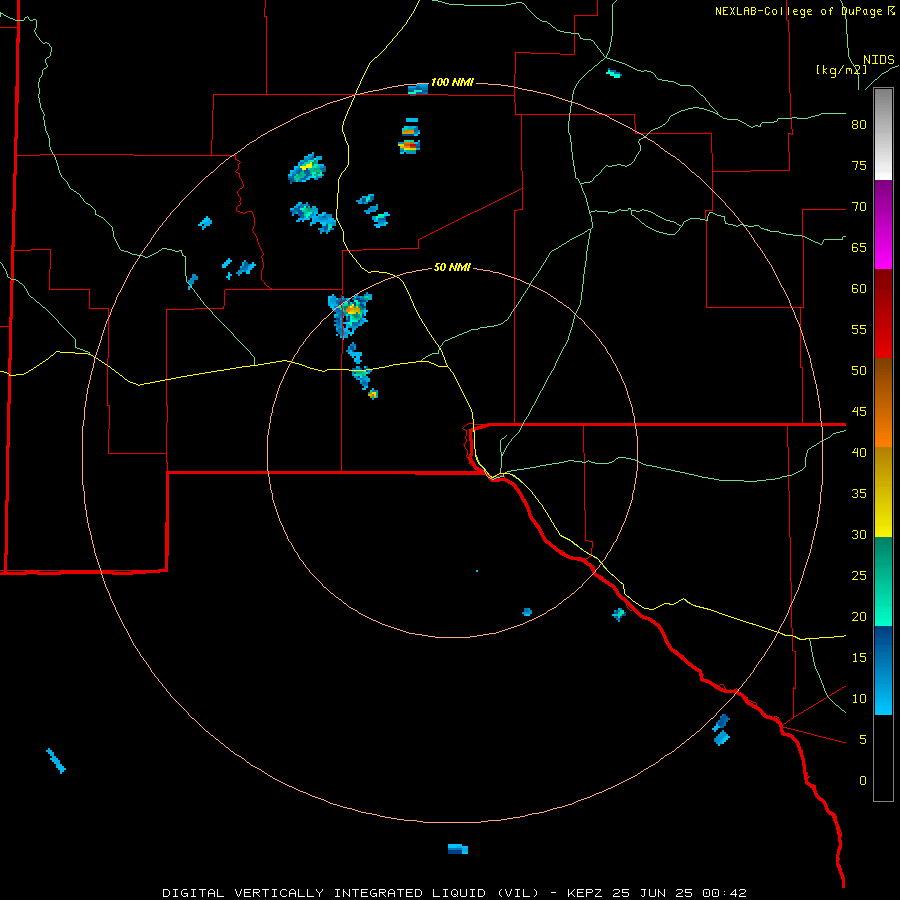Click the 10 value on the scale

[859, 699]
